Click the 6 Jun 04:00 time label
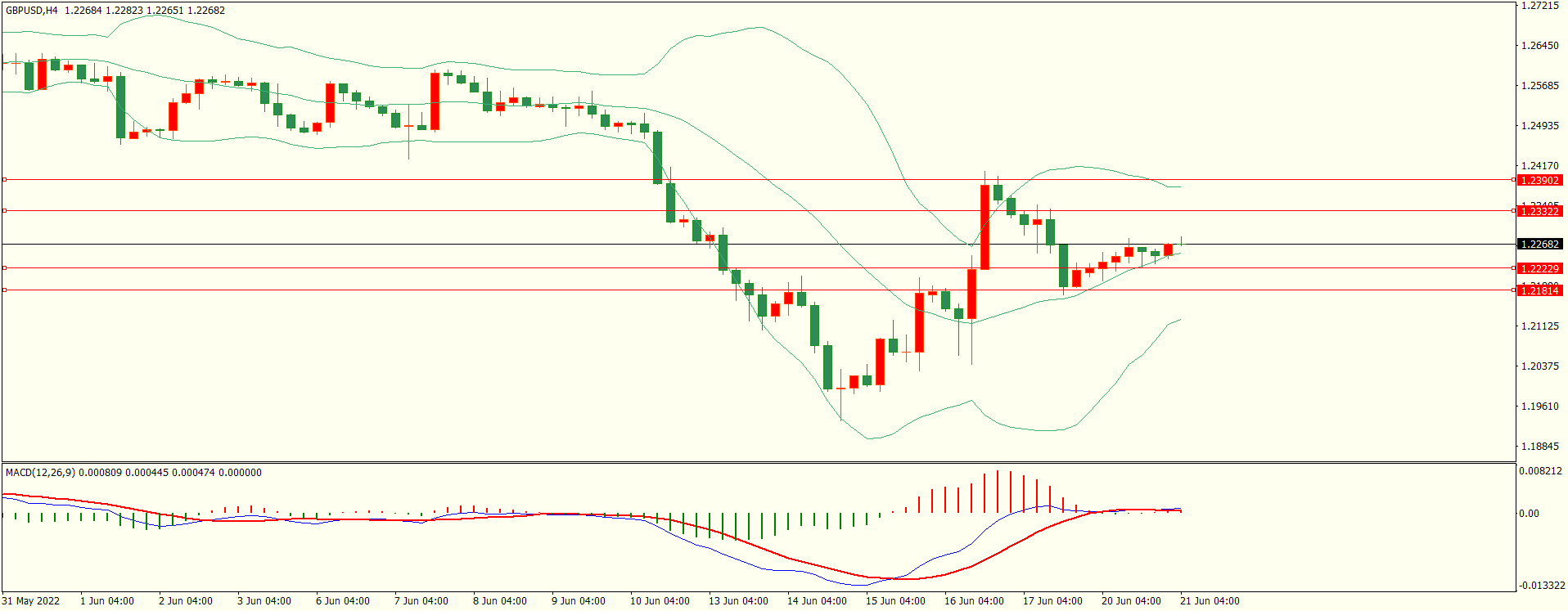 [343, 601]
